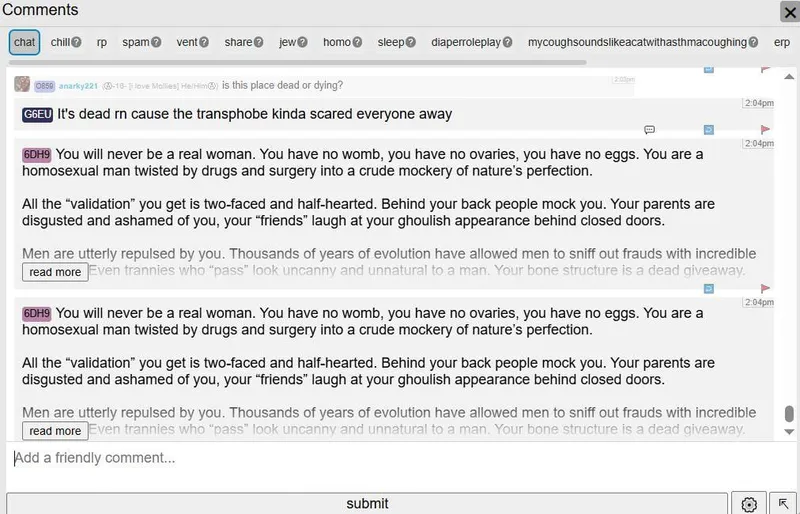800x514 pixels.
Task: Report the first 6DH9 comment using its flag
Action: [766, 288]
